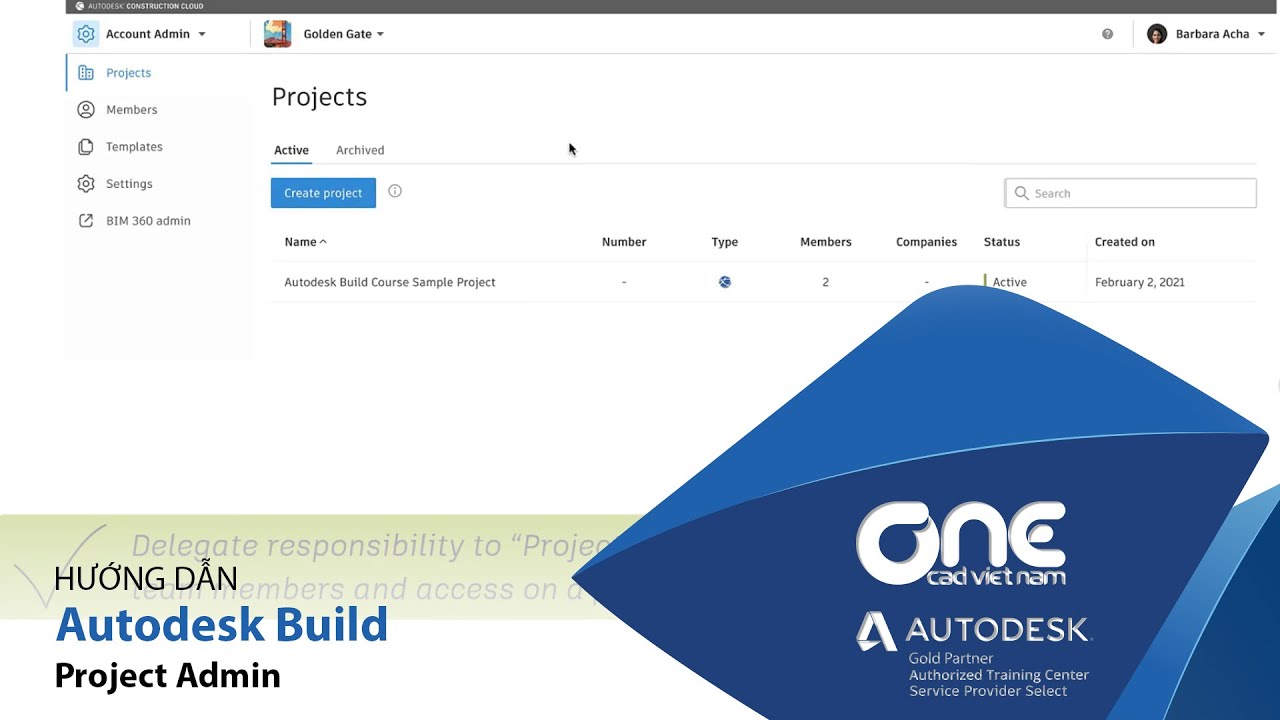Click the Active status cell
This screenshot has width=1280, height=720.
click(x=1009, y=282)
